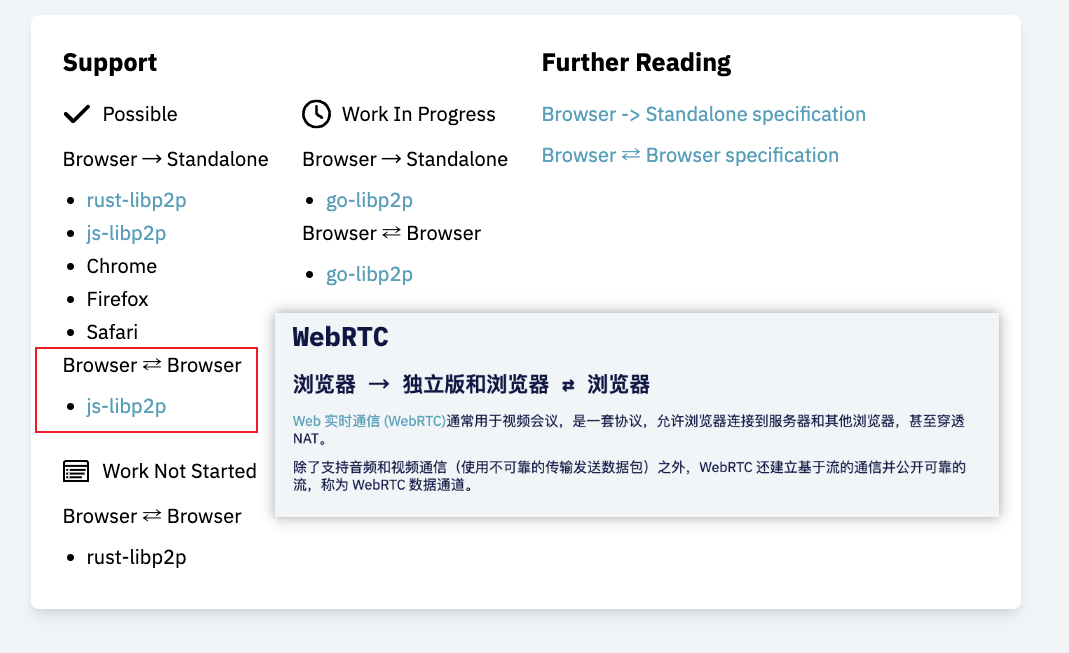The width and height of the screenshot is (1069, 653).
Task: Click the Work Not Started label
Action: (179, 471)
